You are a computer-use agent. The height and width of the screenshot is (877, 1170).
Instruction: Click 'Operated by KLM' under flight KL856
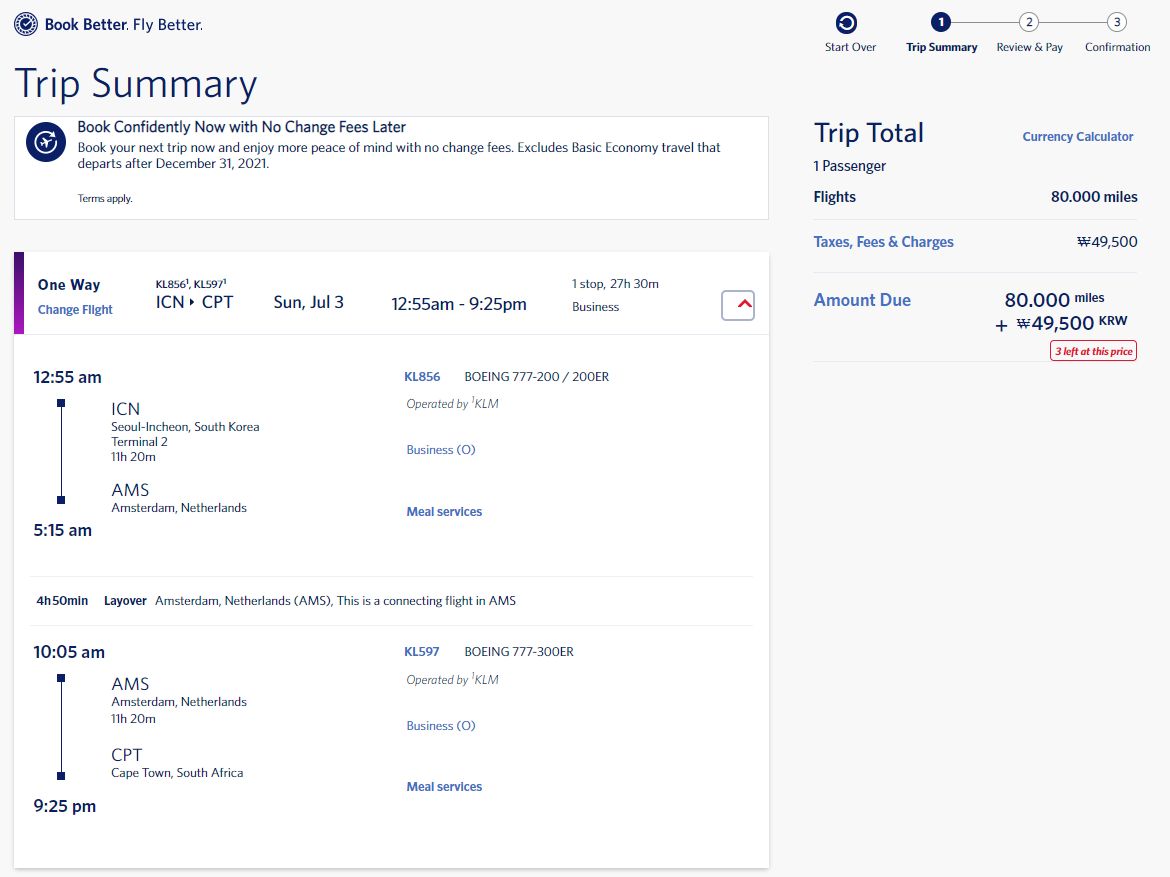click(452, 404)
